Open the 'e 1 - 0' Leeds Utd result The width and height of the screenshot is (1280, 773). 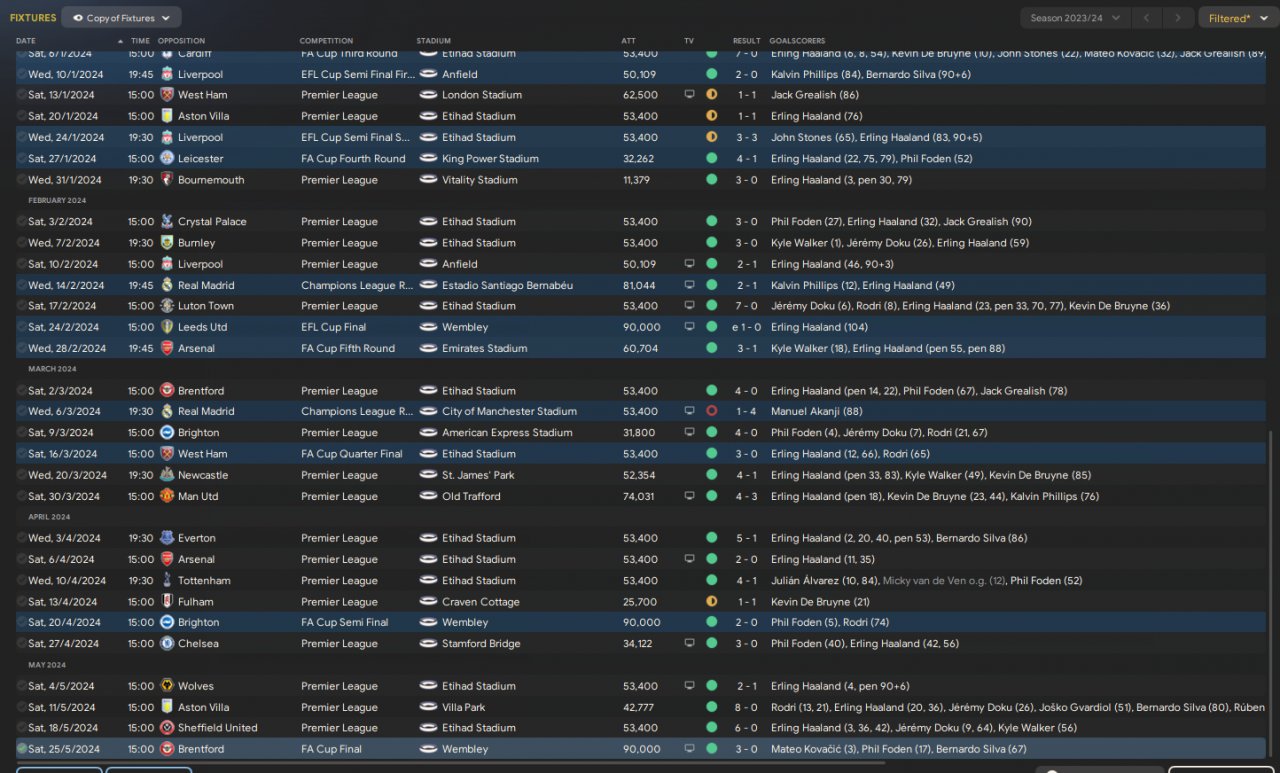[744, 327]
